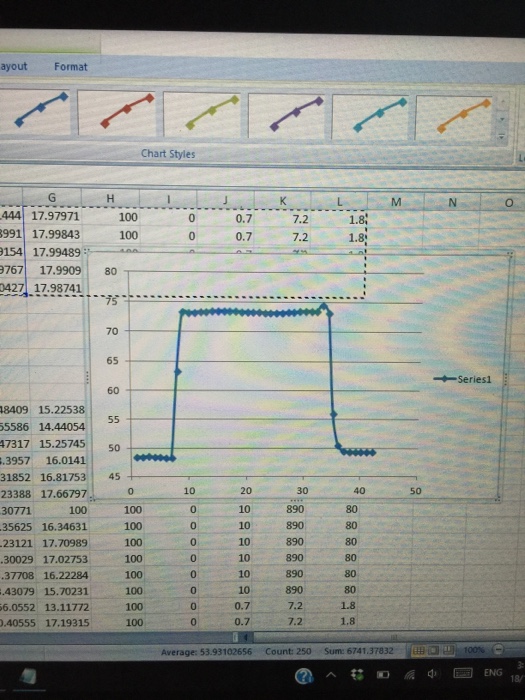Image resolution: width=525 pixels, height=700 pixels.
Task: Open the Layout ribbon tab
Action: coord(13,67)
